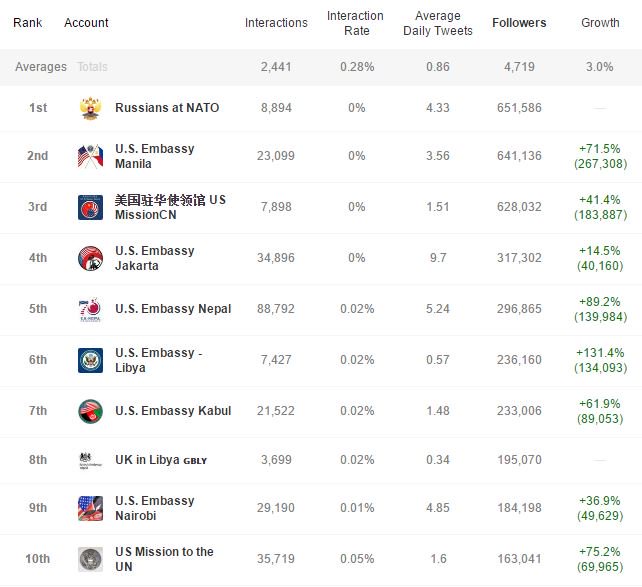Click the UK in Libya crest avatar

tap(90, 460)
